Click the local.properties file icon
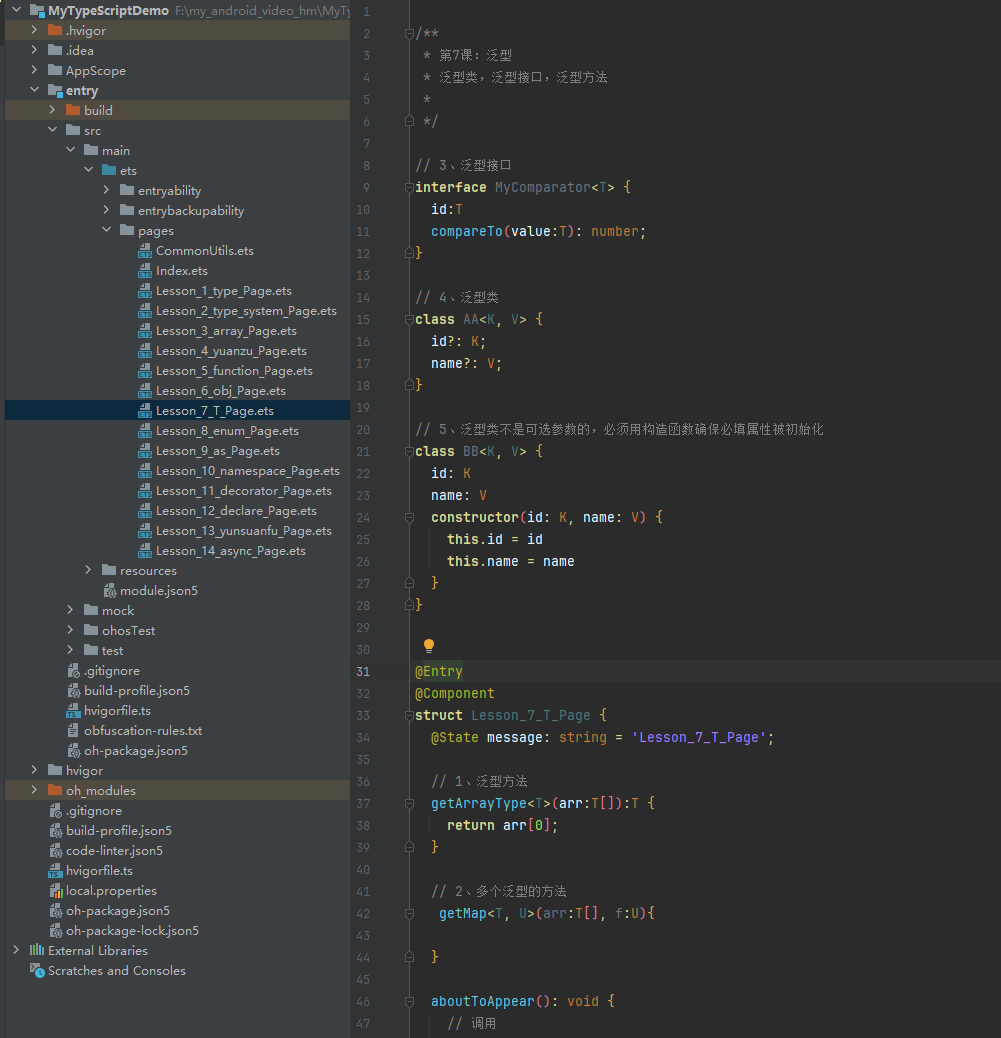This screenshot has width=1001, height=1038. (56, 891)
